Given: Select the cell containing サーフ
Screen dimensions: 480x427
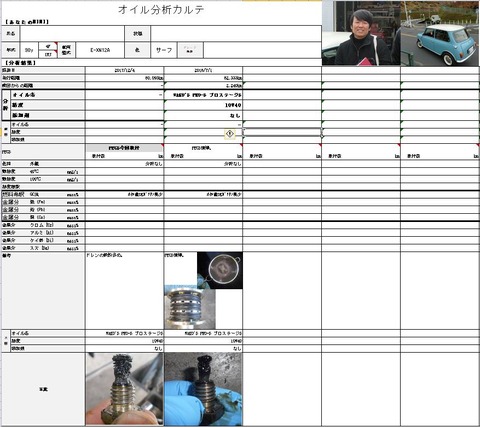Looking at the screenshot, I should point(164,50).
